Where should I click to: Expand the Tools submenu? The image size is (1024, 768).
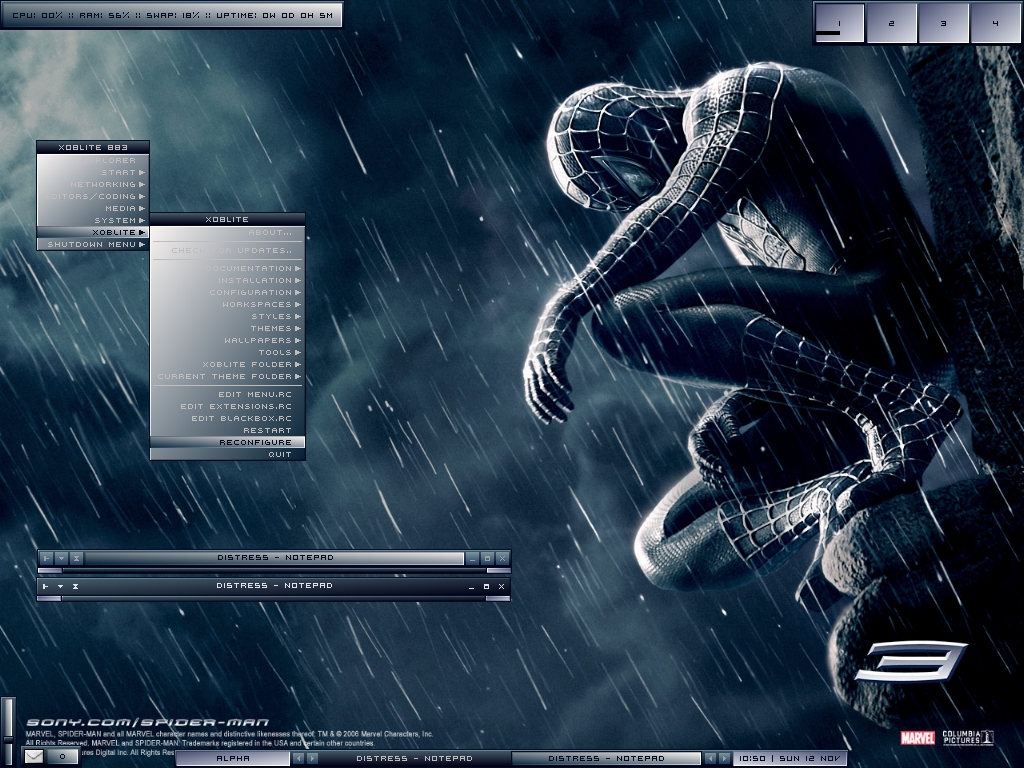coord(227,353)
